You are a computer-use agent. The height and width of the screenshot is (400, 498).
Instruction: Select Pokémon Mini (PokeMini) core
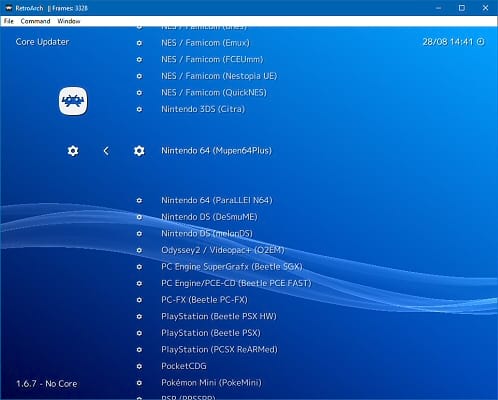click(x=211, y=383)
